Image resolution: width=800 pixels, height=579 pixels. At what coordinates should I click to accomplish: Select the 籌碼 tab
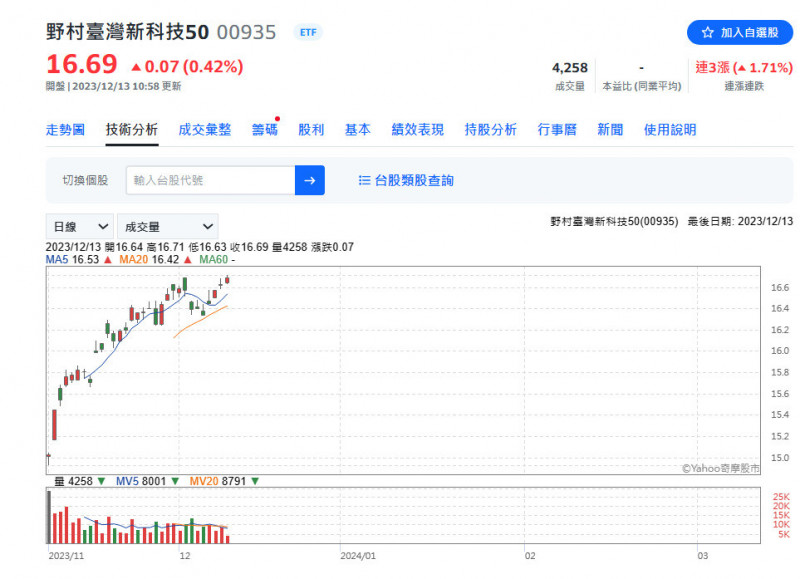pos(264,130)
